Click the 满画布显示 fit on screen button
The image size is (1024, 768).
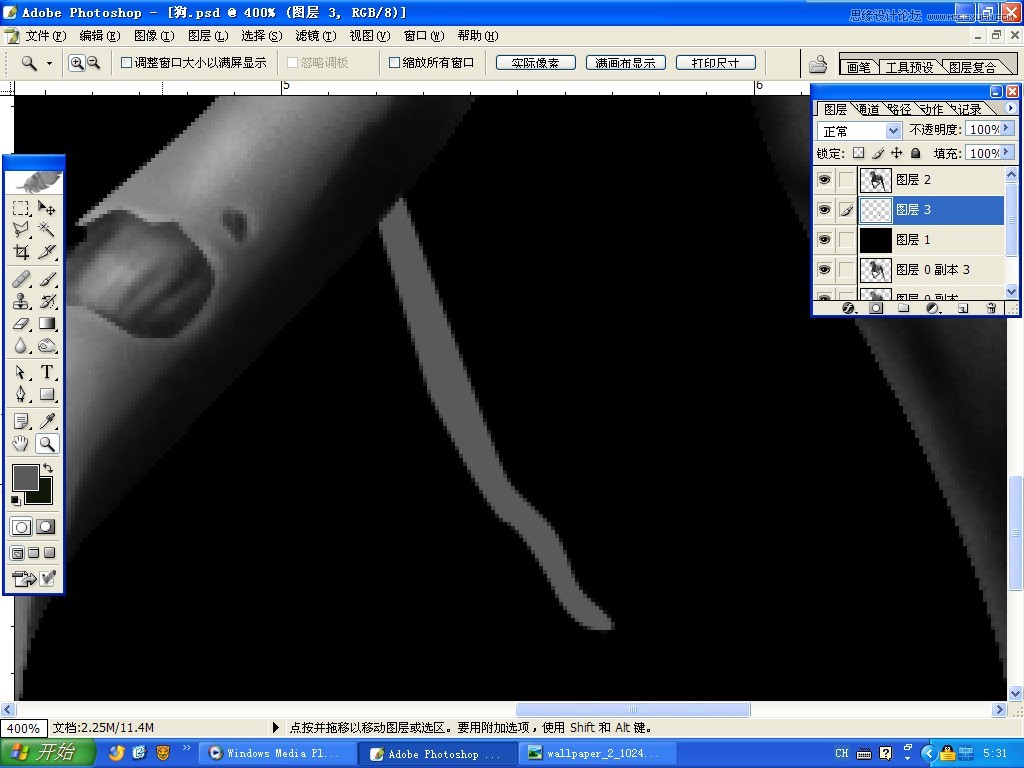click(626, 63)
